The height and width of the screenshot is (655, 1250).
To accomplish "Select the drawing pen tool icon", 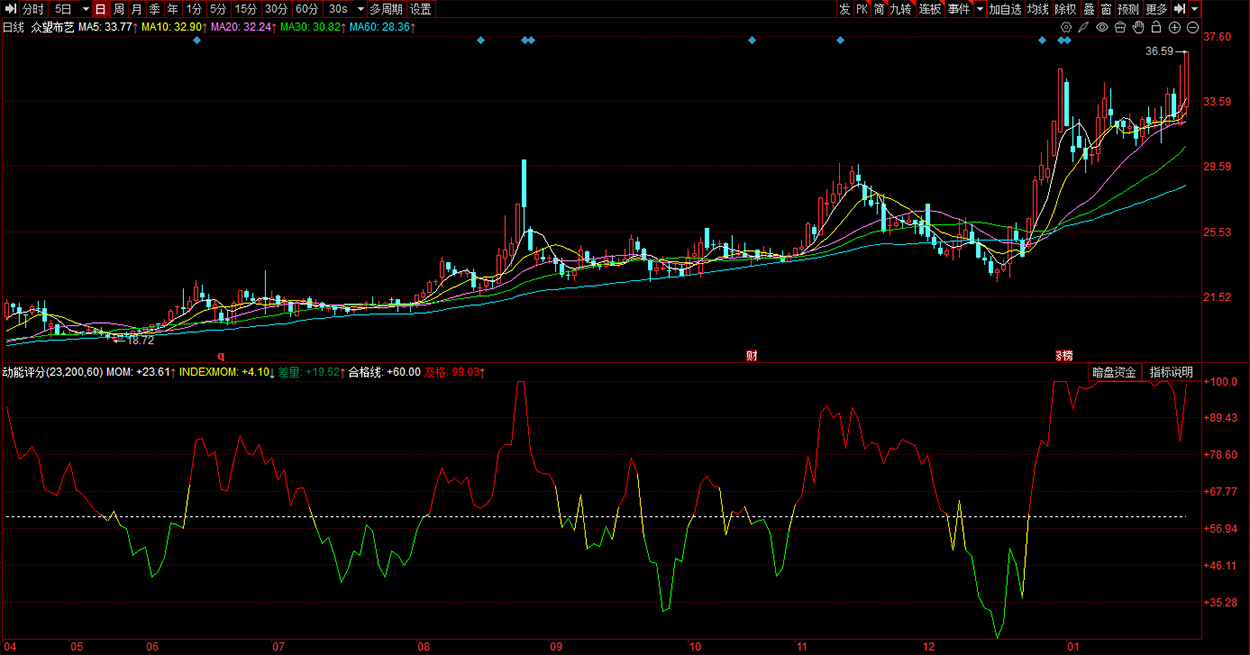I will pyautogui.click(x=1084, y=27).
